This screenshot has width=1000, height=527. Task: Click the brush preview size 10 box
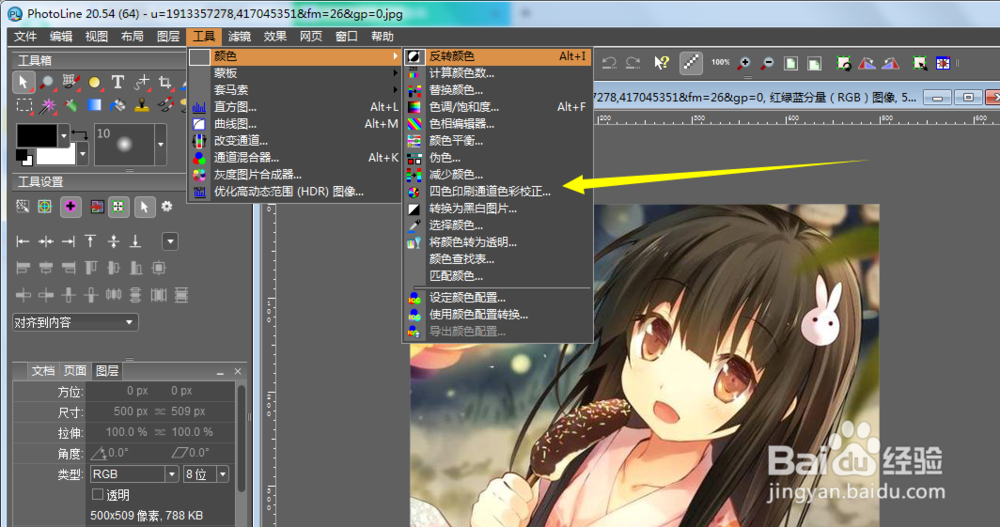tap(124, 144)
